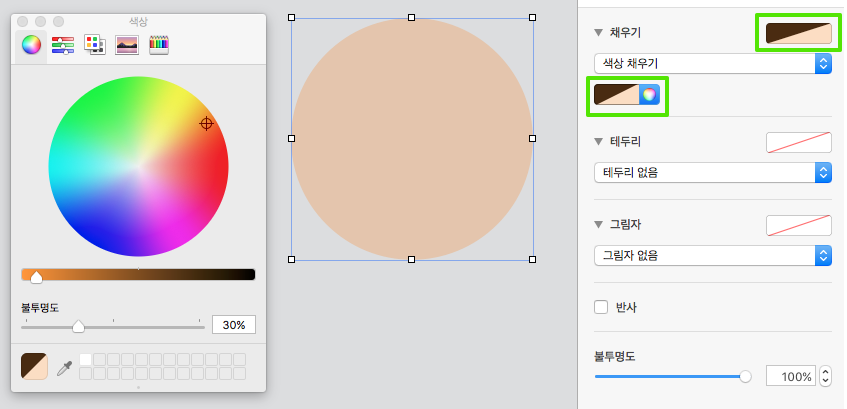Click the top-left selection handle of circle
The image size is (847, 409).
tap(292, 18)
